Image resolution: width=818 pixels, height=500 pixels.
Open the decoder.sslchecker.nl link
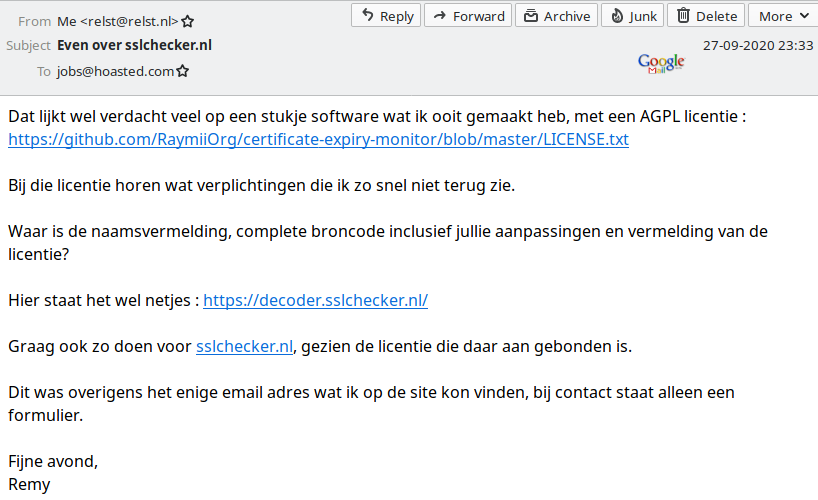point(315,300)
